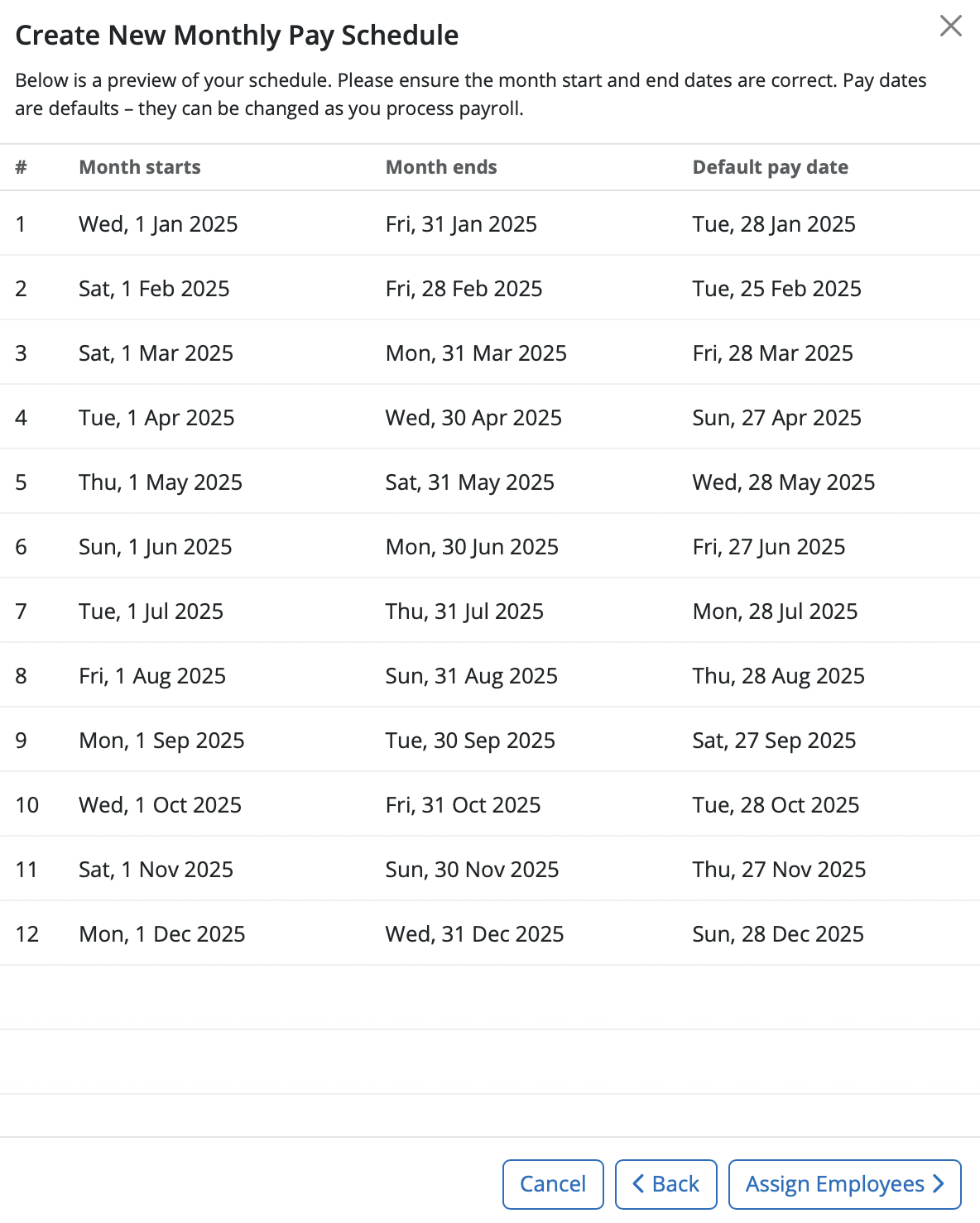Screen dimensions: 980x1223
Task: Click pay date Sat, 27 Sep 2025
Action: 774,741
